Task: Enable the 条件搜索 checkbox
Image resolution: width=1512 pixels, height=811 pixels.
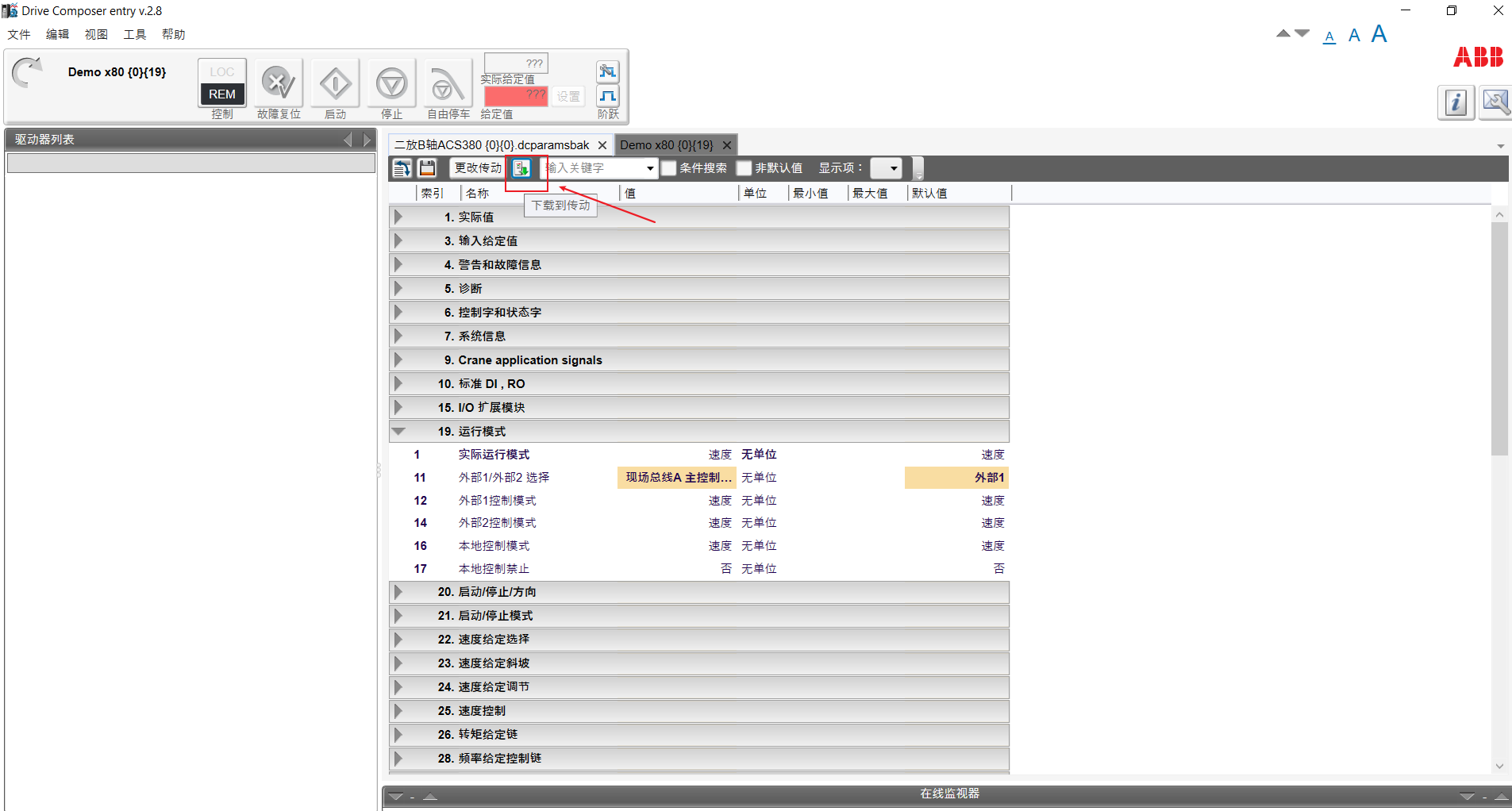Action: coord(669,168)
